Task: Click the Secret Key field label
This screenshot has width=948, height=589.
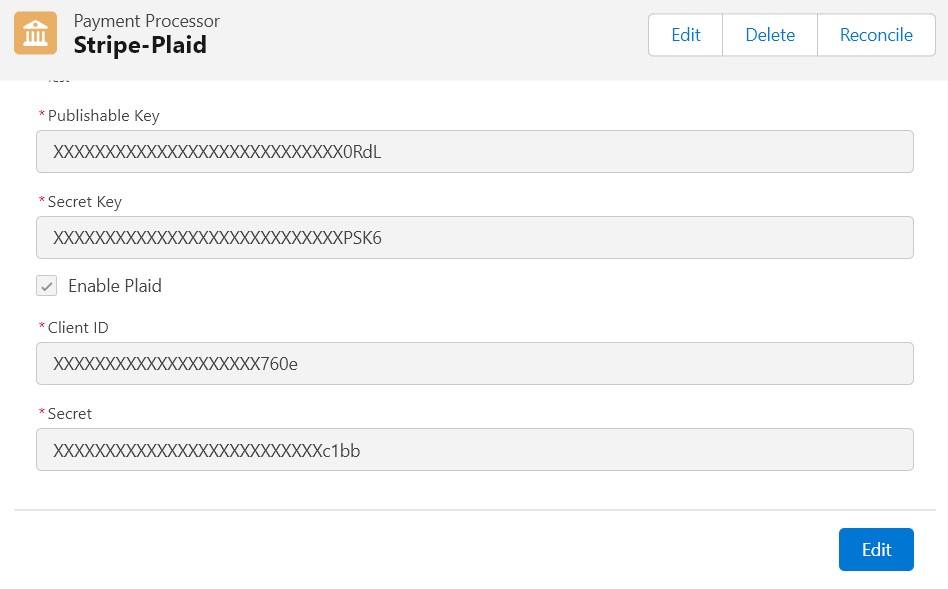Action: pos(85,202)
